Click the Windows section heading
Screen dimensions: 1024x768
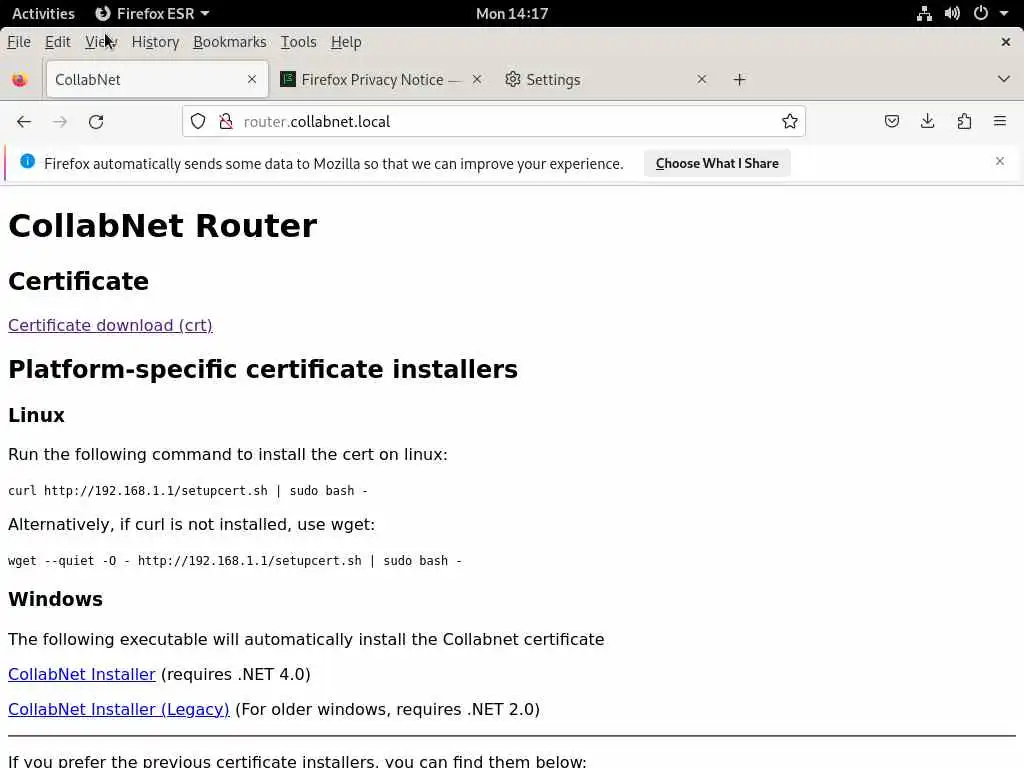[56, 600]
